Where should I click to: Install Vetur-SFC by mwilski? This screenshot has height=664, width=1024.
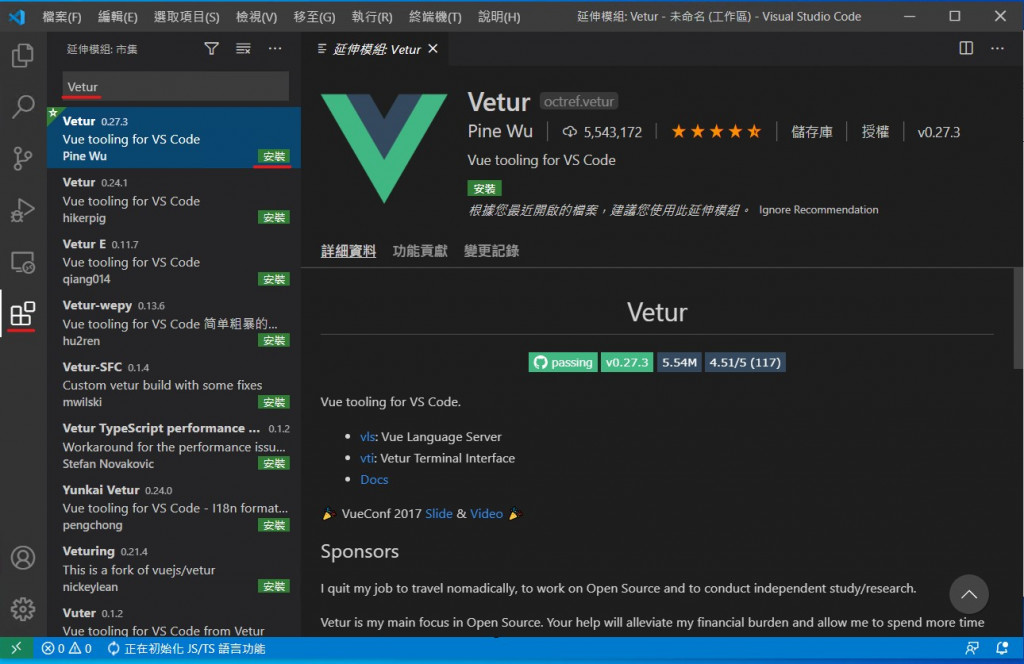[x=274, y=402]
